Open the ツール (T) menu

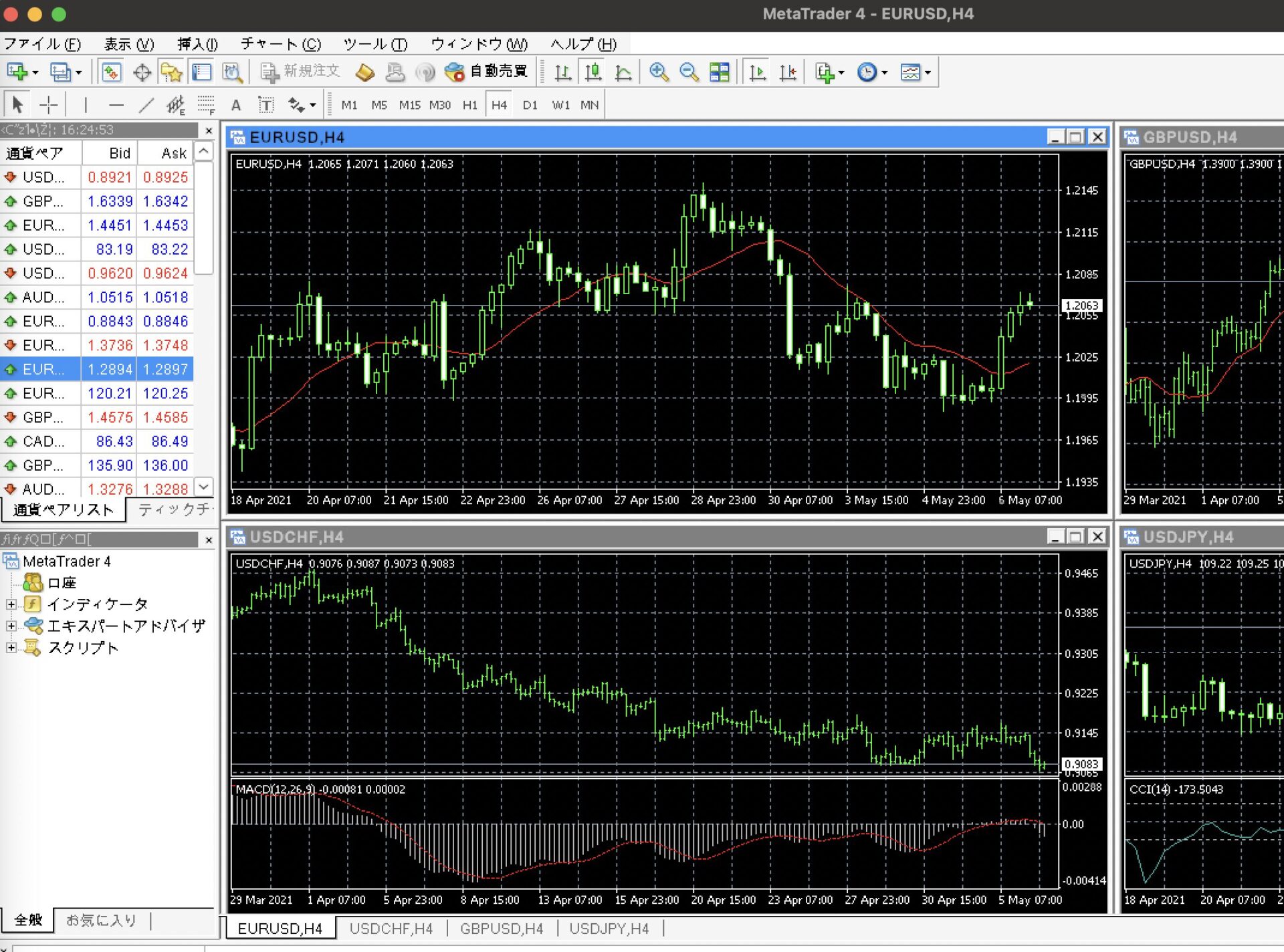[x=375, y=44]
